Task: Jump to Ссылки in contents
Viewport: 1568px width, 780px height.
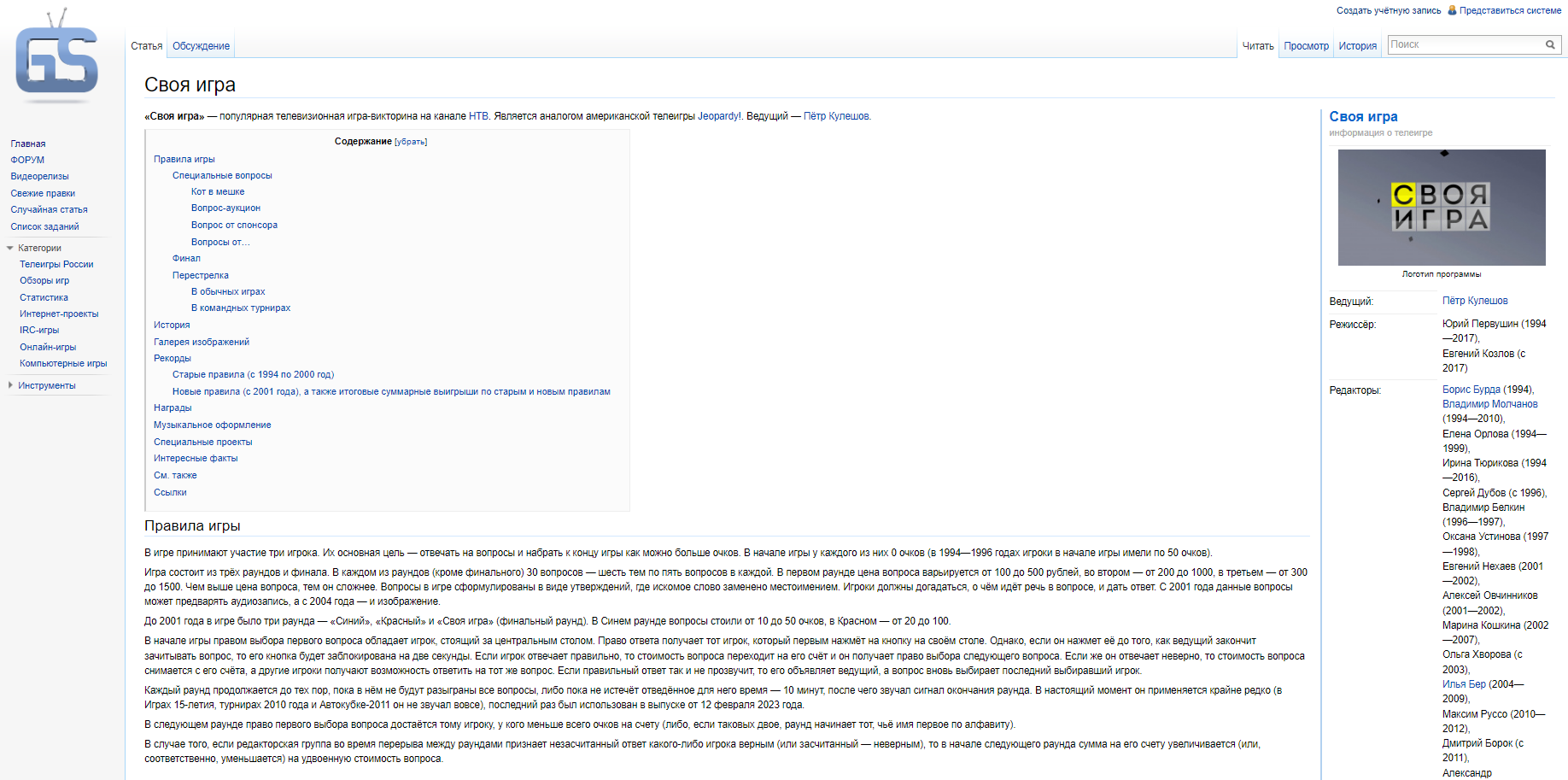Action: click(x=170, y=492)
